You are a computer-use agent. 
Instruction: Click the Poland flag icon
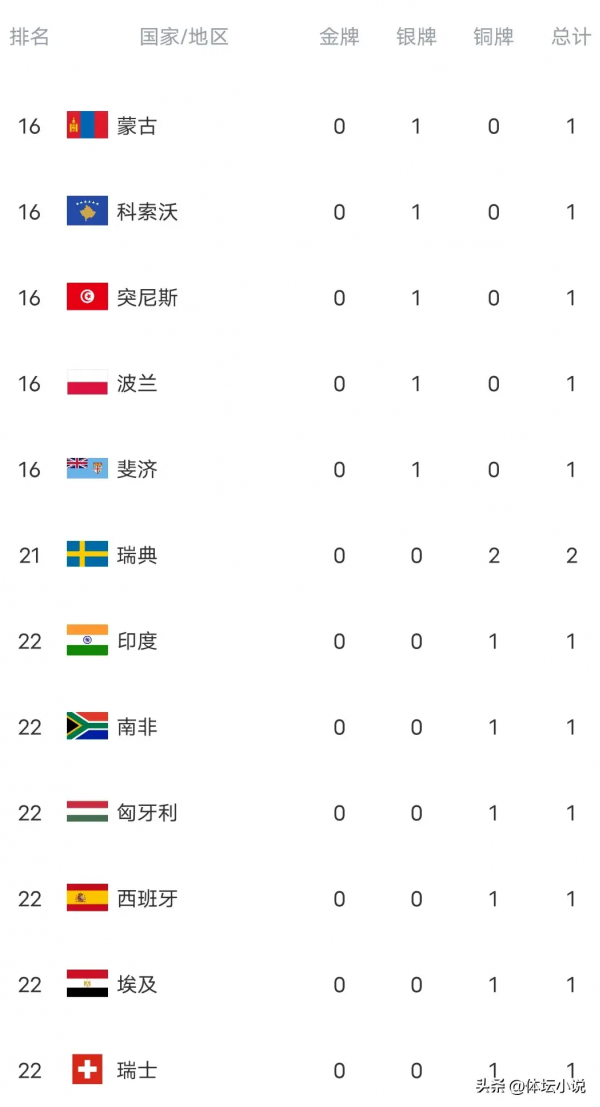(87, 384)
